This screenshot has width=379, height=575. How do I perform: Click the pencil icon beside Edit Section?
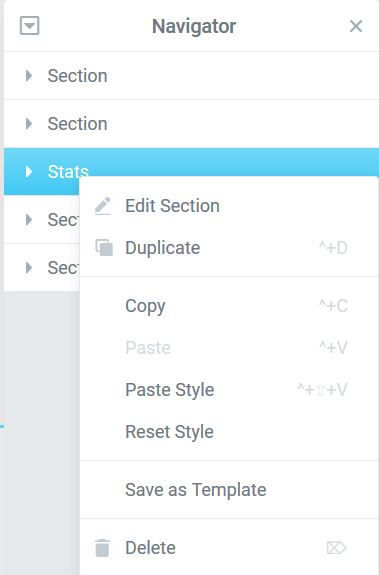tap(103, 206)
